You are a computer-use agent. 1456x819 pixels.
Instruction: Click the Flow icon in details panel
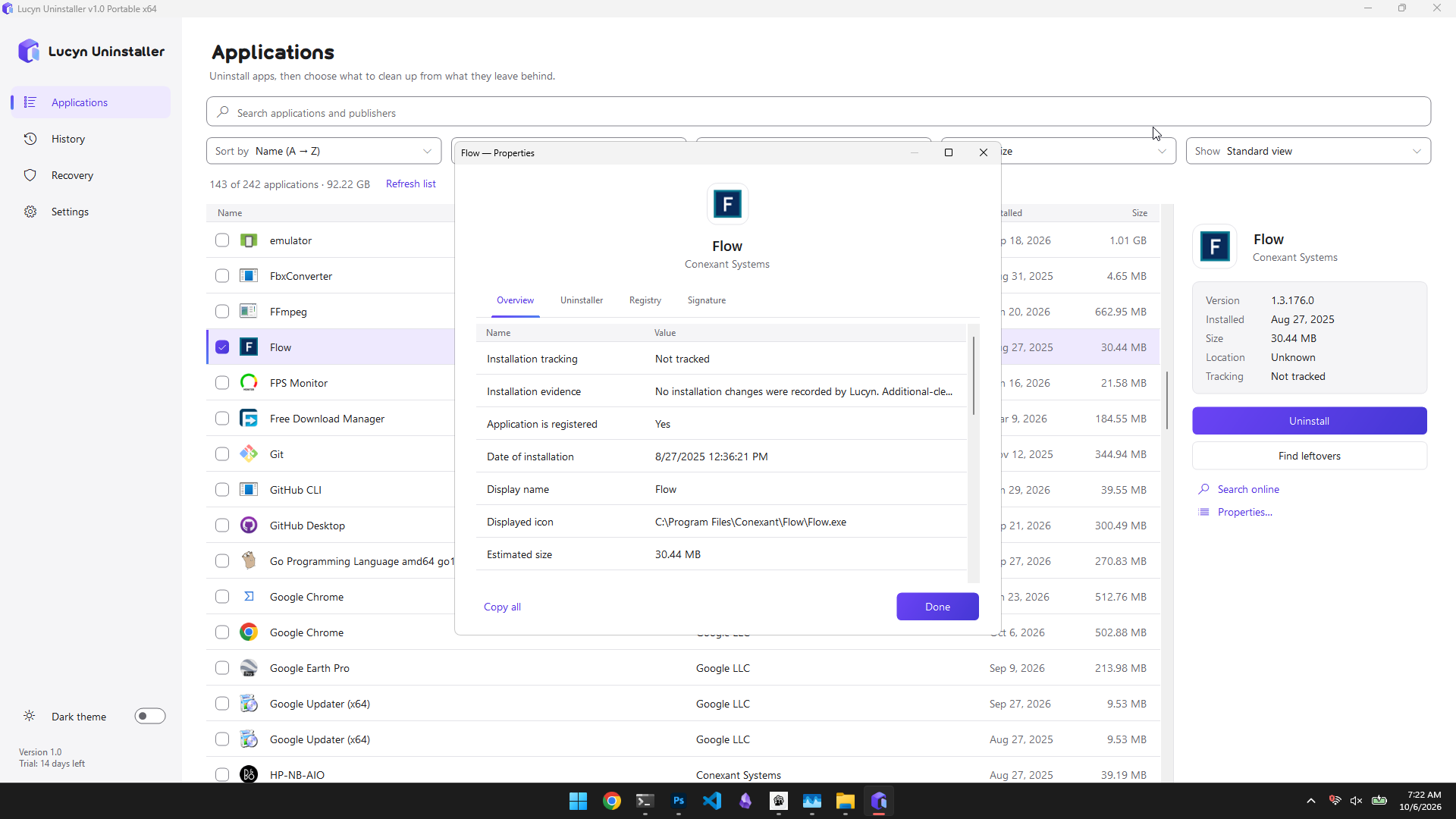[1215, 246]
